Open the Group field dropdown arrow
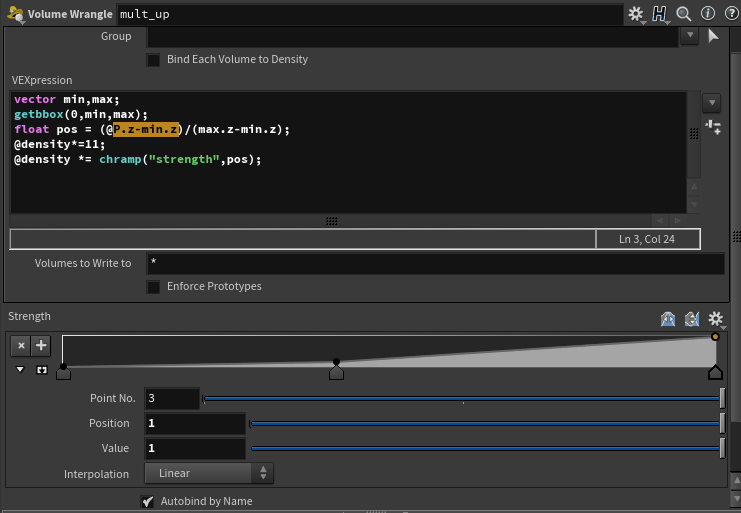Image resolution: width=741 pixels, height=513 pixels. click(x=690, y=35)
